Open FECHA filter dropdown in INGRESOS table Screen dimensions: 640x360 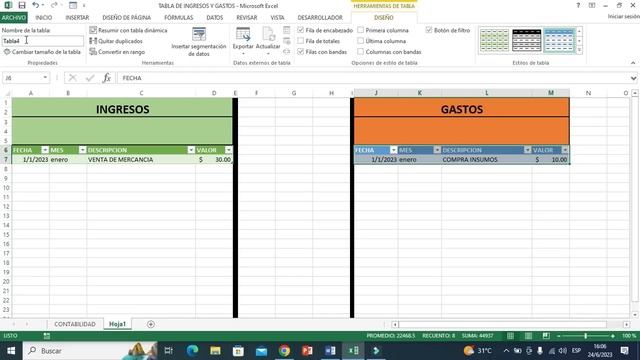(45, 150)
